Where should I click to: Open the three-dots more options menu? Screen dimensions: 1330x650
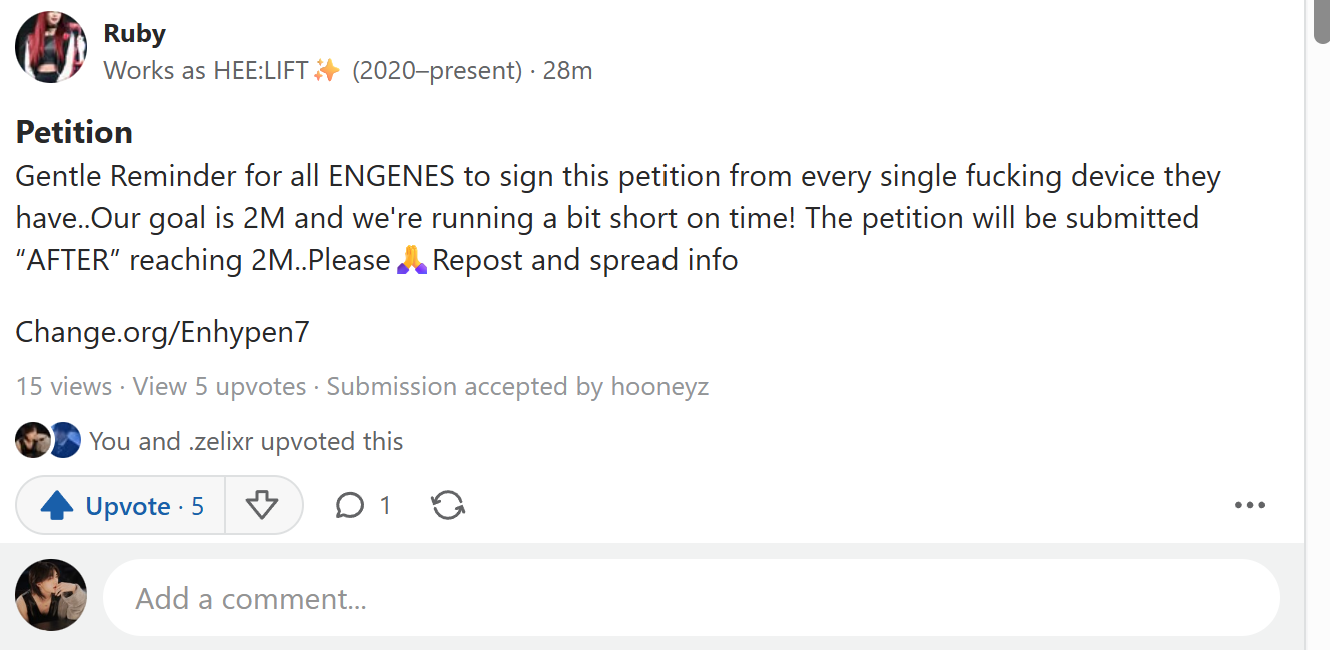pyautogui.click(x=1249, y=506)
